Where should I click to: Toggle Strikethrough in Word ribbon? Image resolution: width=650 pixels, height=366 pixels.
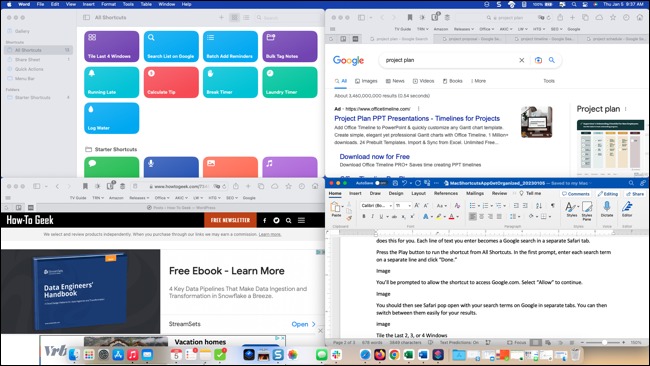point(394,216)
